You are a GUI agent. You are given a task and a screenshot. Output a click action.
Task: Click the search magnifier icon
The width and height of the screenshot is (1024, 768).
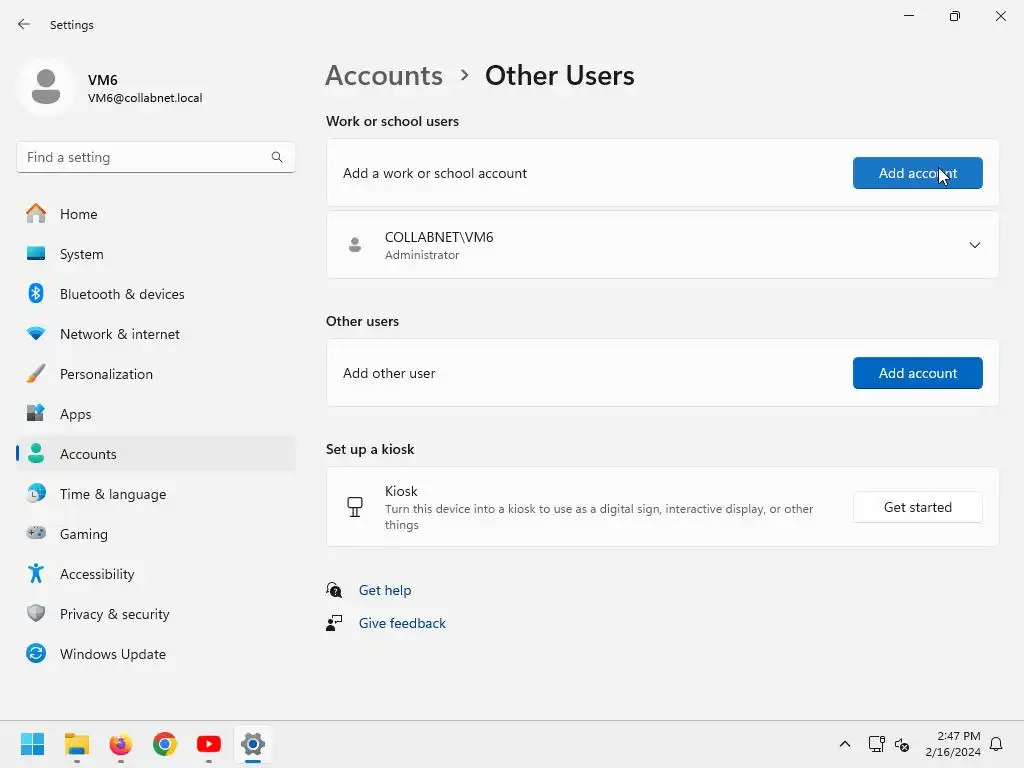click(277, 157)
